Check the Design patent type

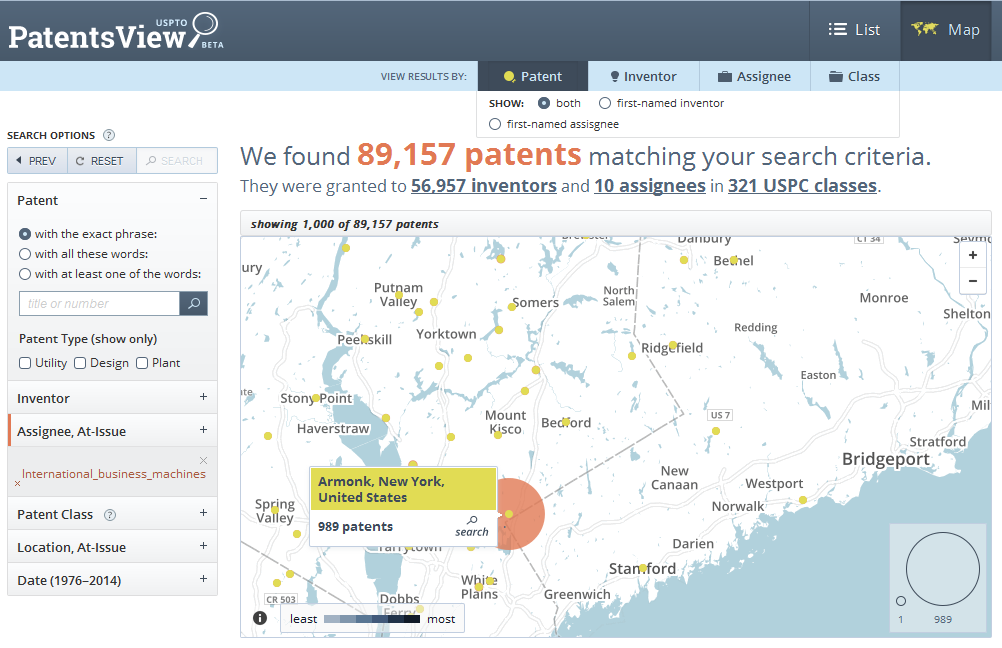pos(80,363)
